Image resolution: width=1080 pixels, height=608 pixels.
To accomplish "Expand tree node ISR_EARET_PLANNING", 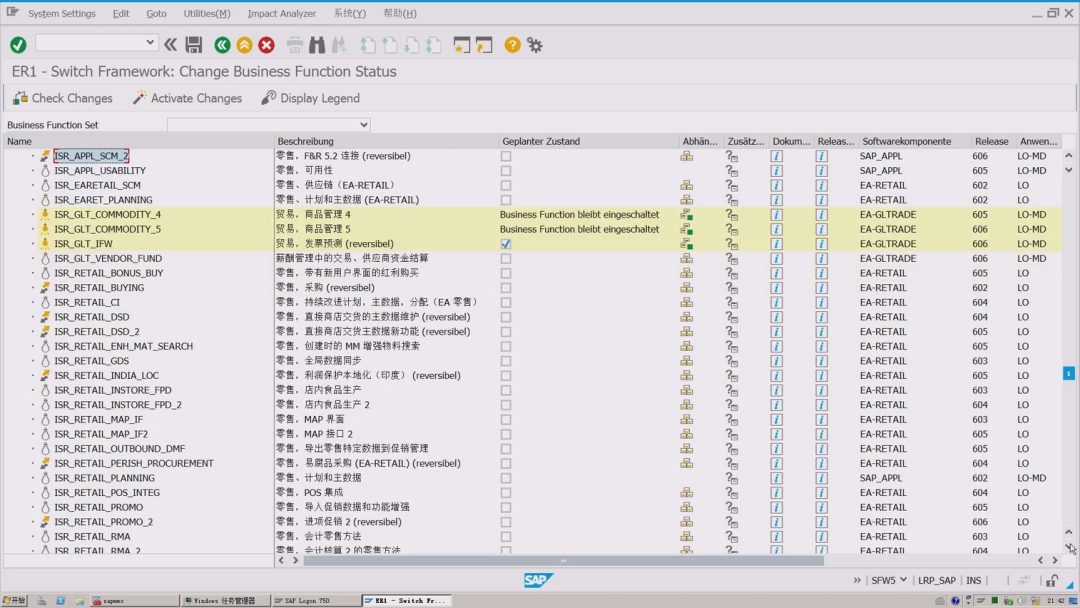I will (x=32, y=200).
